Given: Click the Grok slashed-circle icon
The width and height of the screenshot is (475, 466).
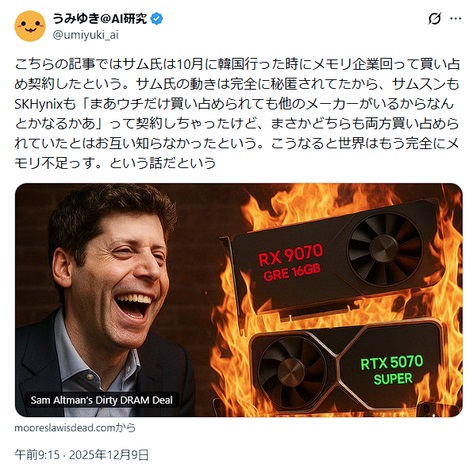Looking at the screenshot, I should 435,19.
